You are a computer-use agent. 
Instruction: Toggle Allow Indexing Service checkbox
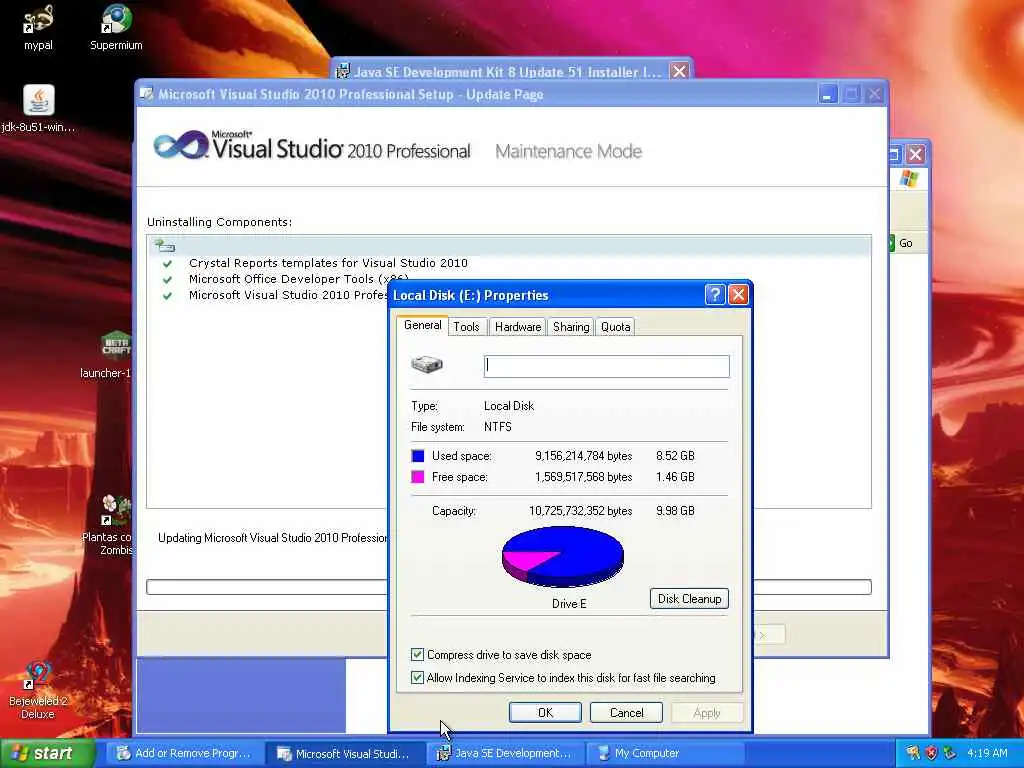tap(417, 678)
